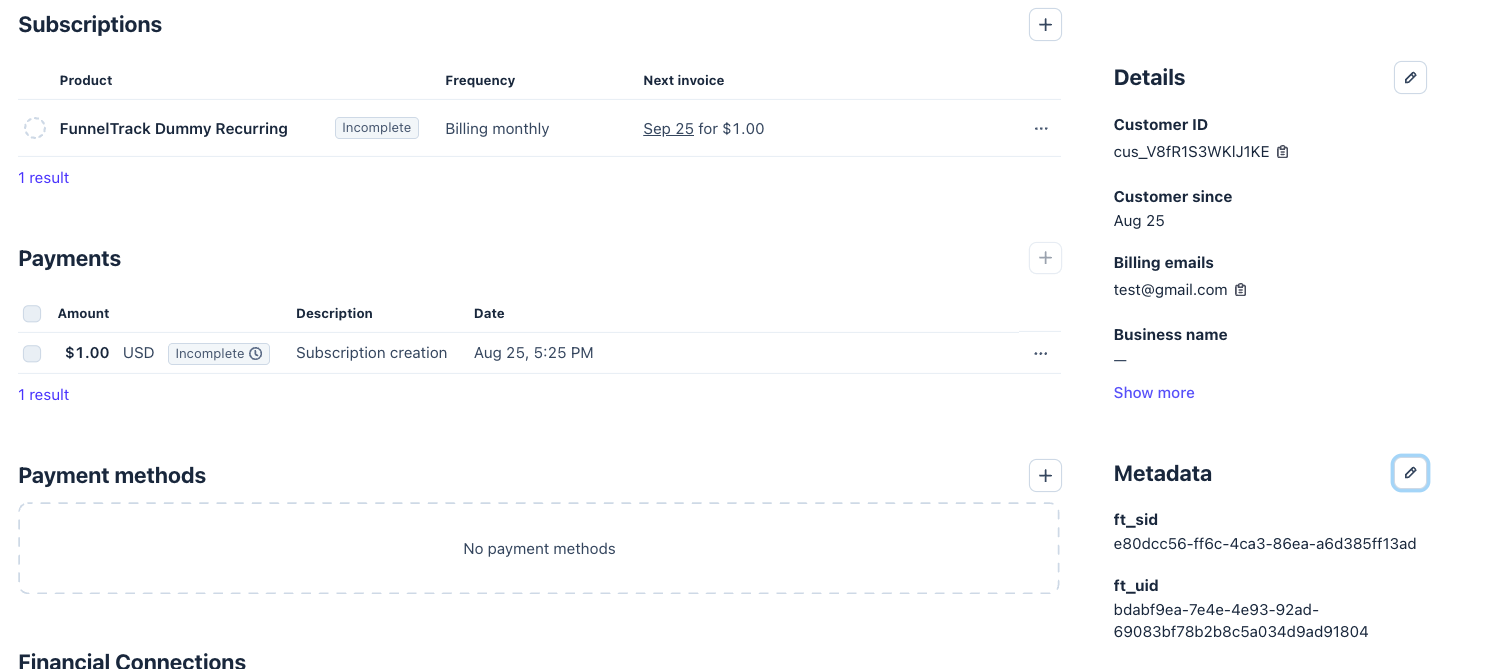Open more options for FunnelTrack subscription row
The image size is (1507, 669).
click(1041, 128)
